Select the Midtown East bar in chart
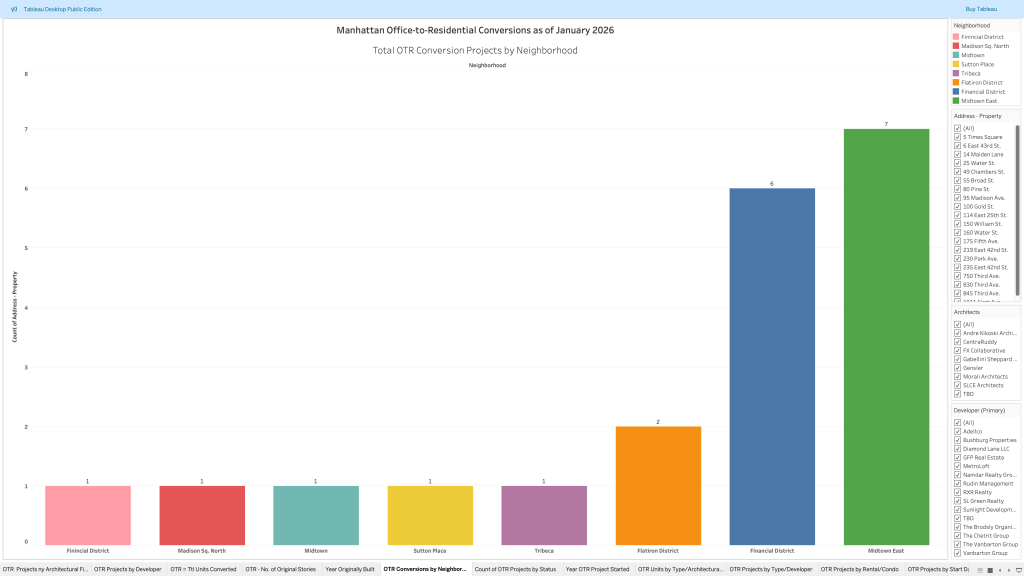The height and width of the screenshot is (576, 1024). (885, 335)
